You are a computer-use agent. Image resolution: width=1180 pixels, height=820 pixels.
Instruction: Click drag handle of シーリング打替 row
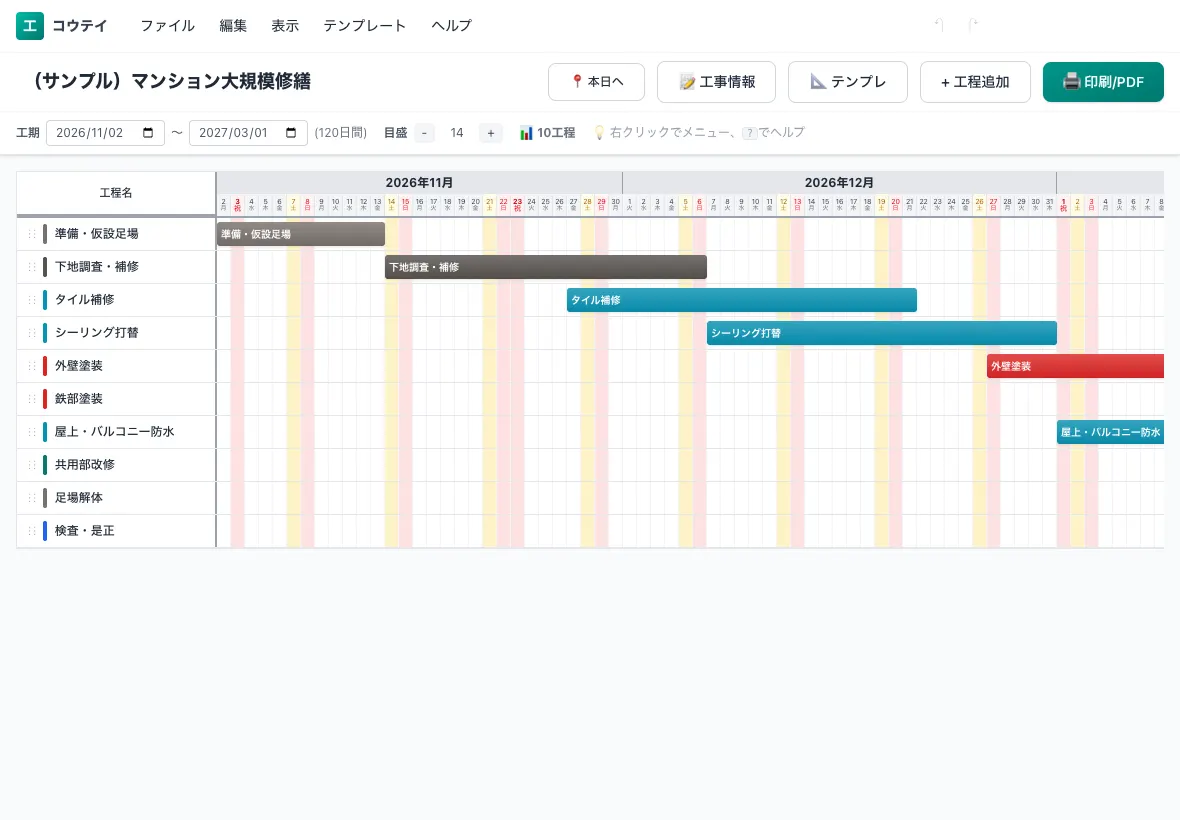tap(32, 333)
